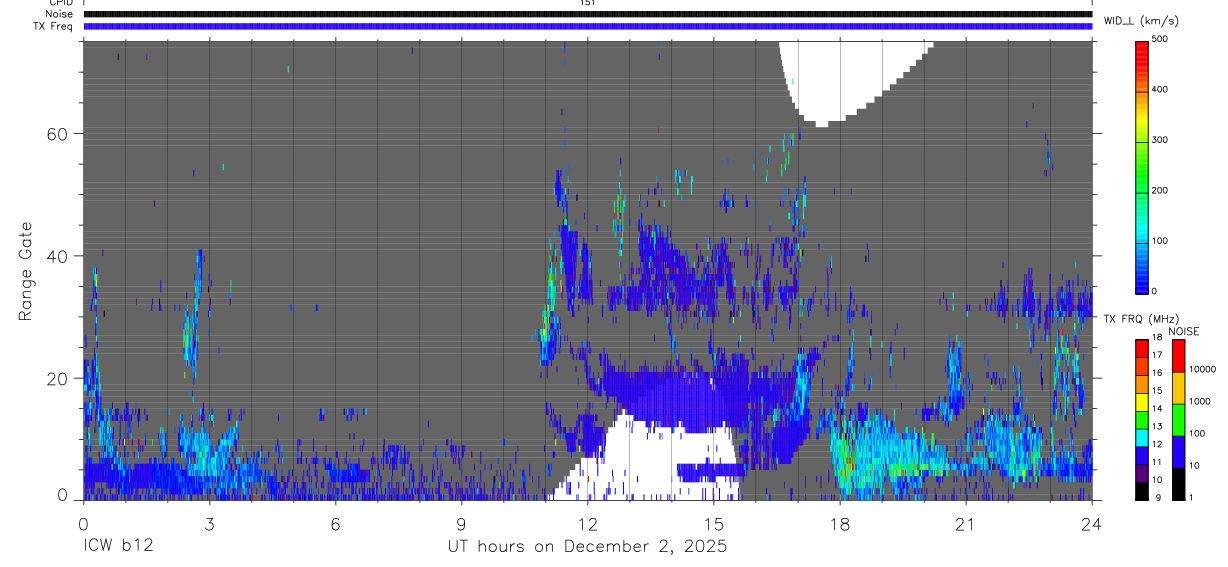Image resolution: width=1228 pixels, height=567 pixels.
Task: Click the "Noise" row label at top left
Action: [59, 14]
